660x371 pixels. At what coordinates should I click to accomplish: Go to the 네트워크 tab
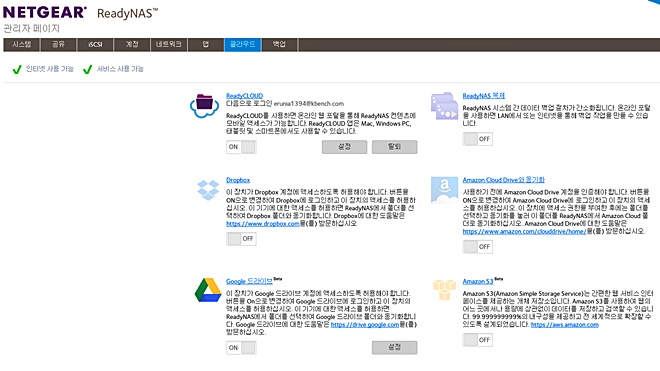(169, 45)
